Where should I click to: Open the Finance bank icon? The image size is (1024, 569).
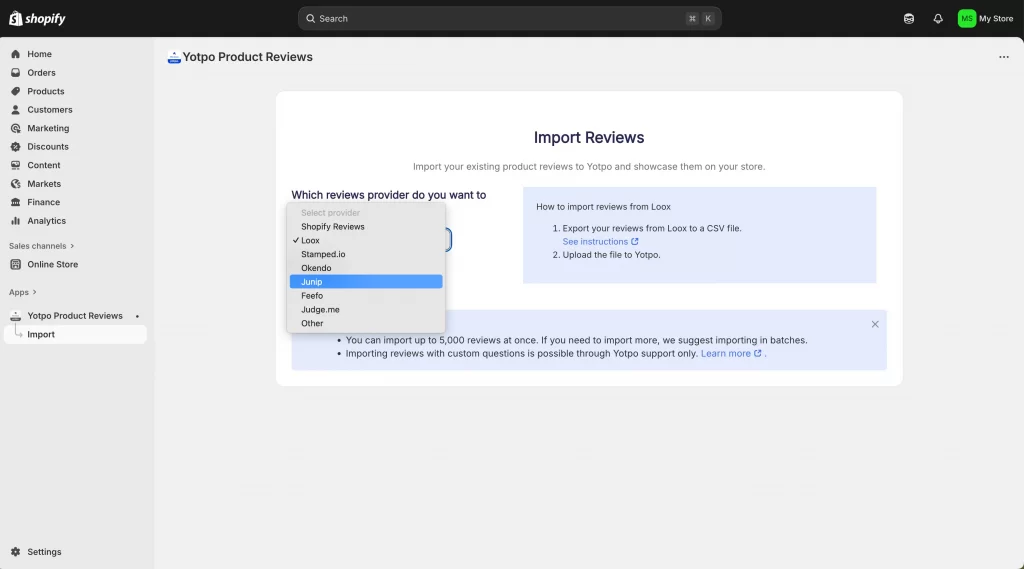click(x=16, y=203)
